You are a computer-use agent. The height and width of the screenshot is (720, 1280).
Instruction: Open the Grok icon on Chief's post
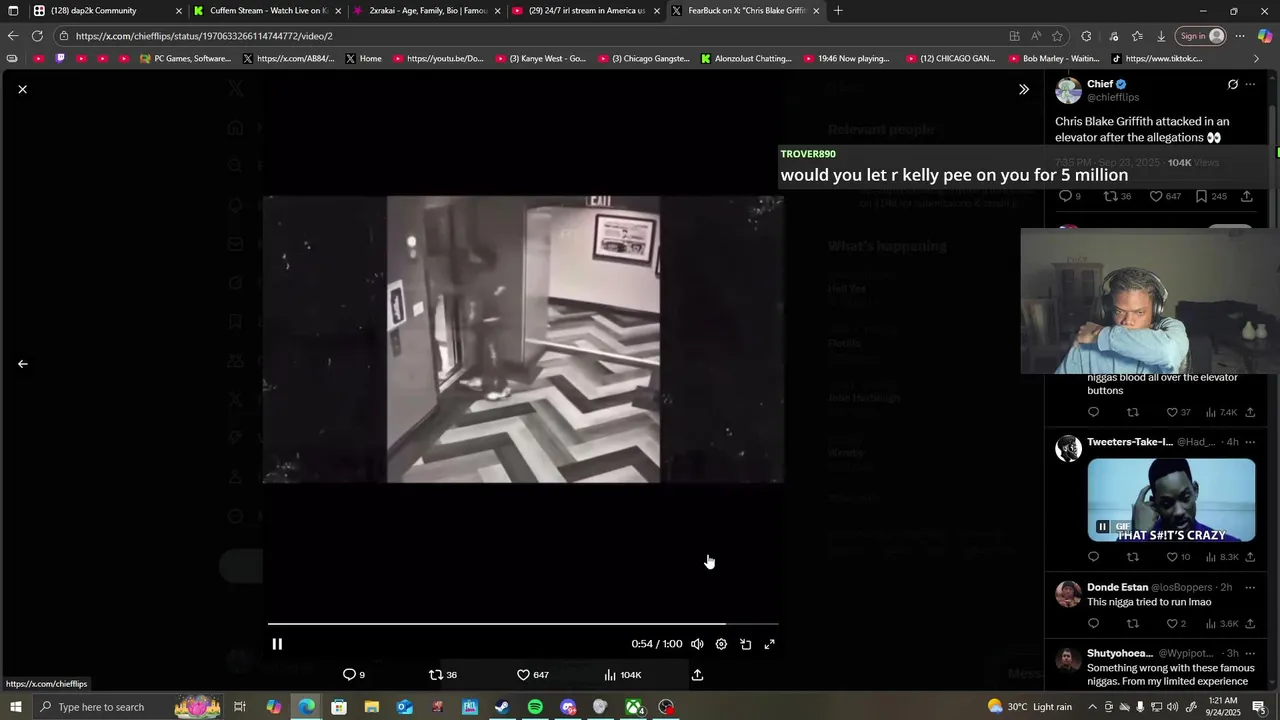tap(1232, 85)
